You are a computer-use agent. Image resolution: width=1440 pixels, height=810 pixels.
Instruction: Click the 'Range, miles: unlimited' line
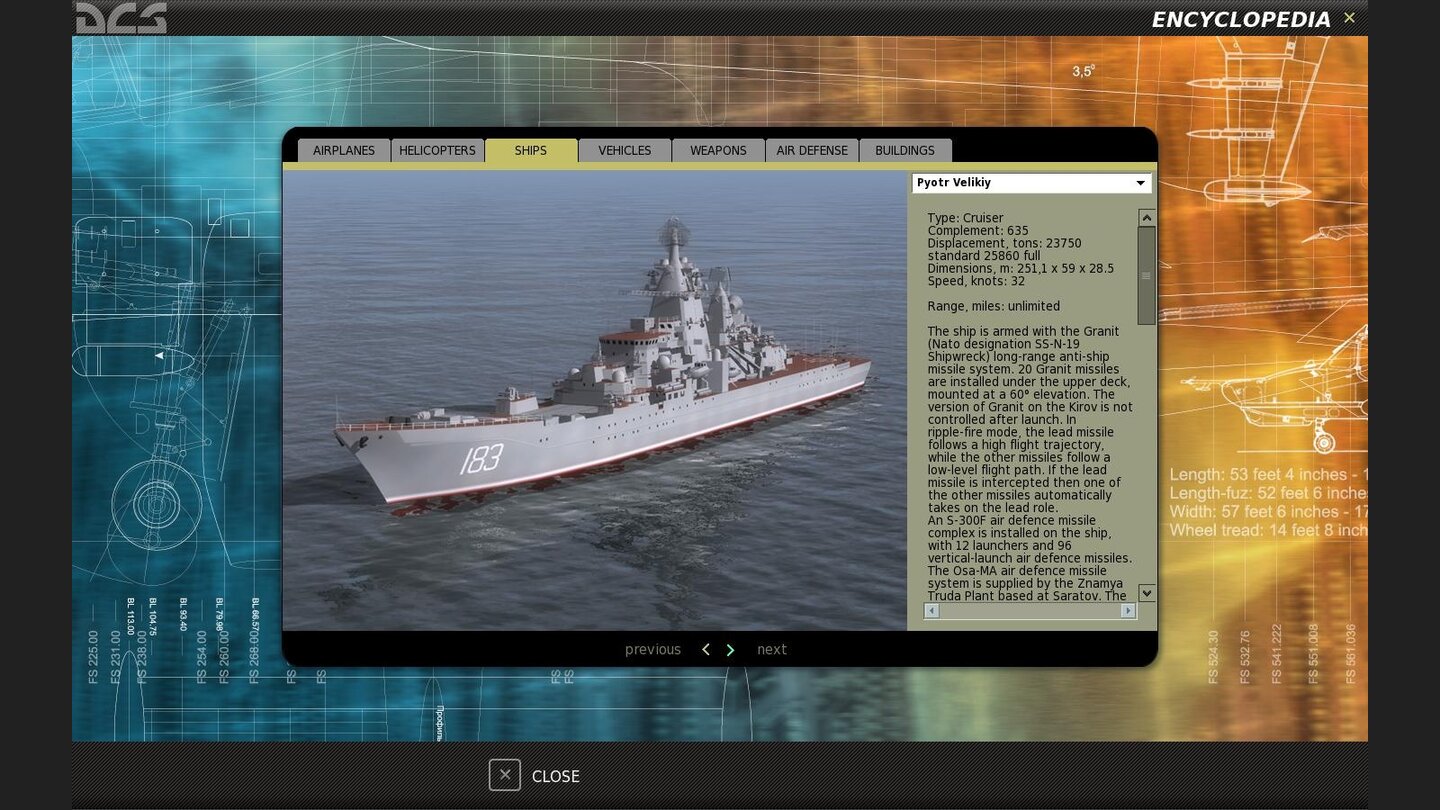[x=993, y=306]
